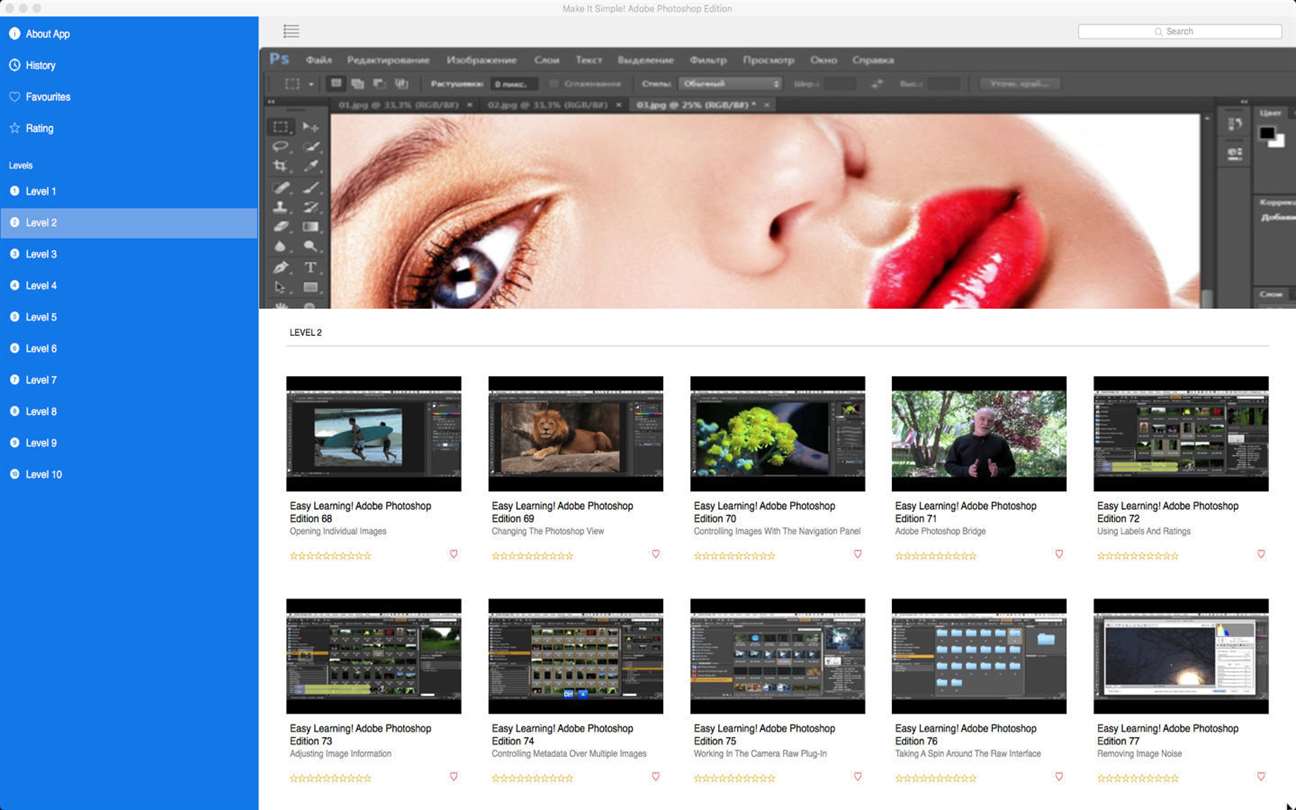This screenshot has height=810, width=1296.
Task: Select the Edition 74 thumbnail
Action: coord(576,656)
